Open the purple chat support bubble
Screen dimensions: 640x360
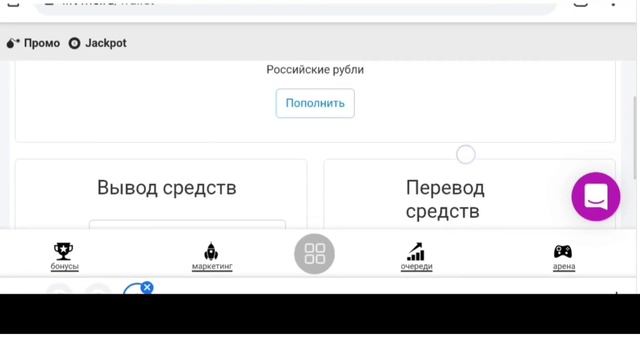tap(596, 197)
